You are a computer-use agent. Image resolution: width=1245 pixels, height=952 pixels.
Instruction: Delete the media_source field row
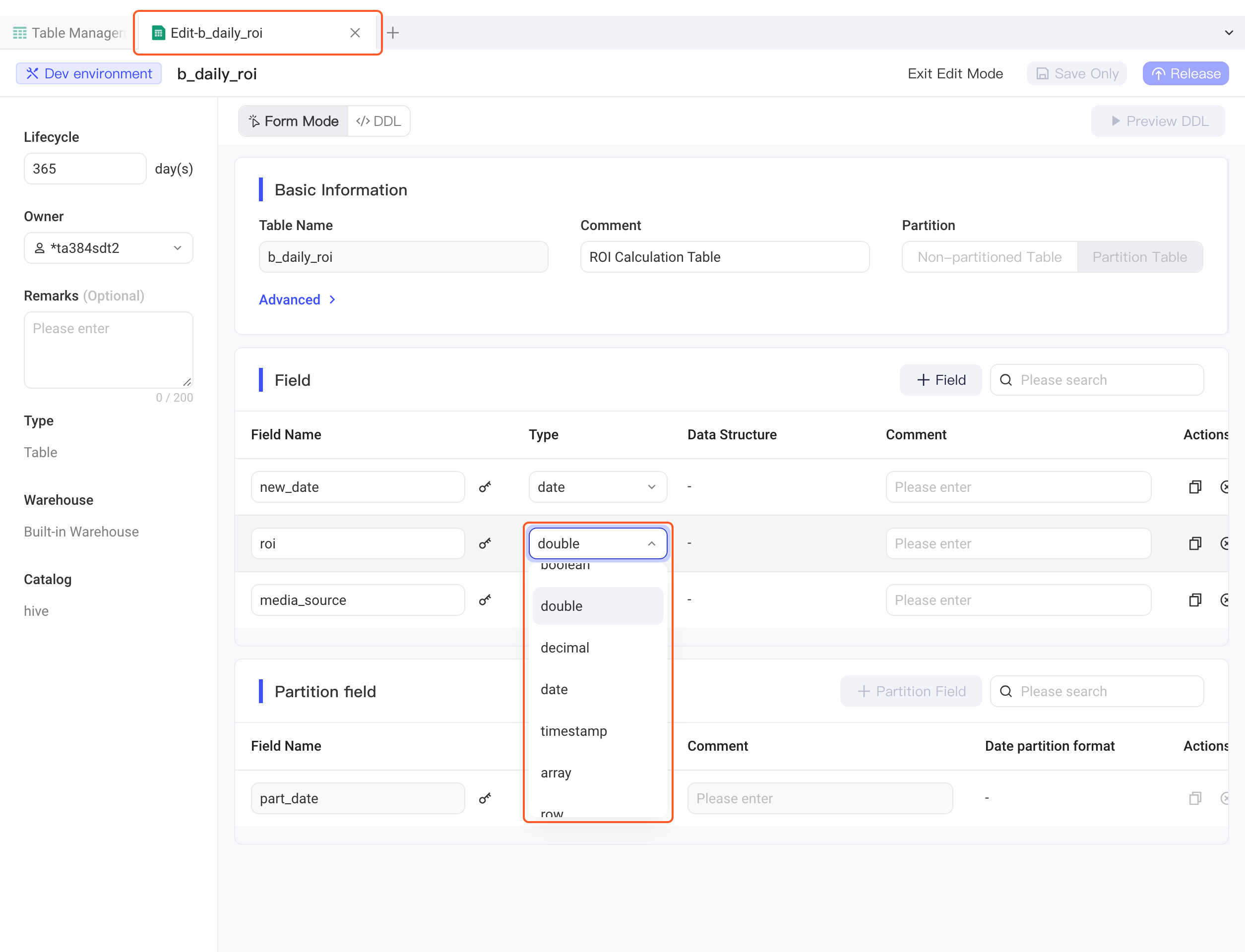pyautogui.click(x=1225, y=600)
